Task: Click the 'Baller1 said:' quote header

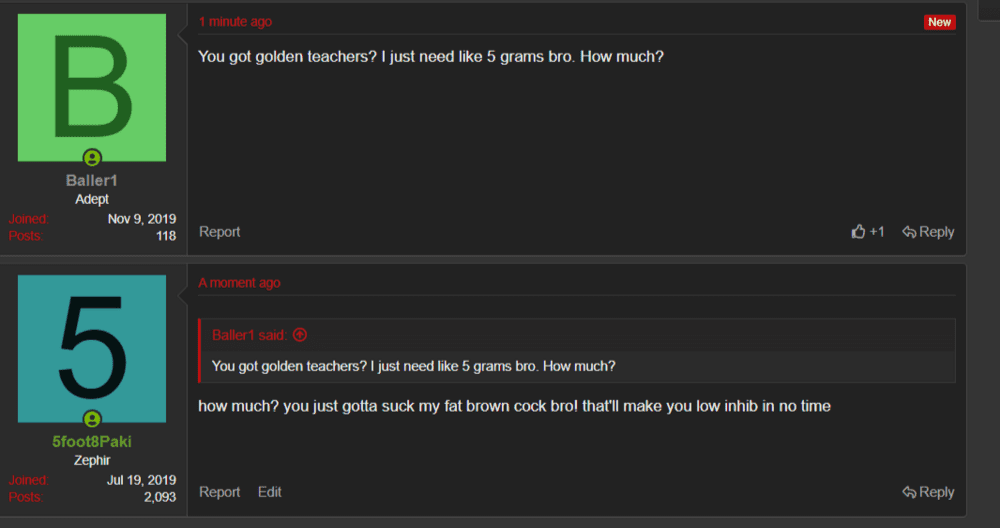Action: [x=249, y=335]
